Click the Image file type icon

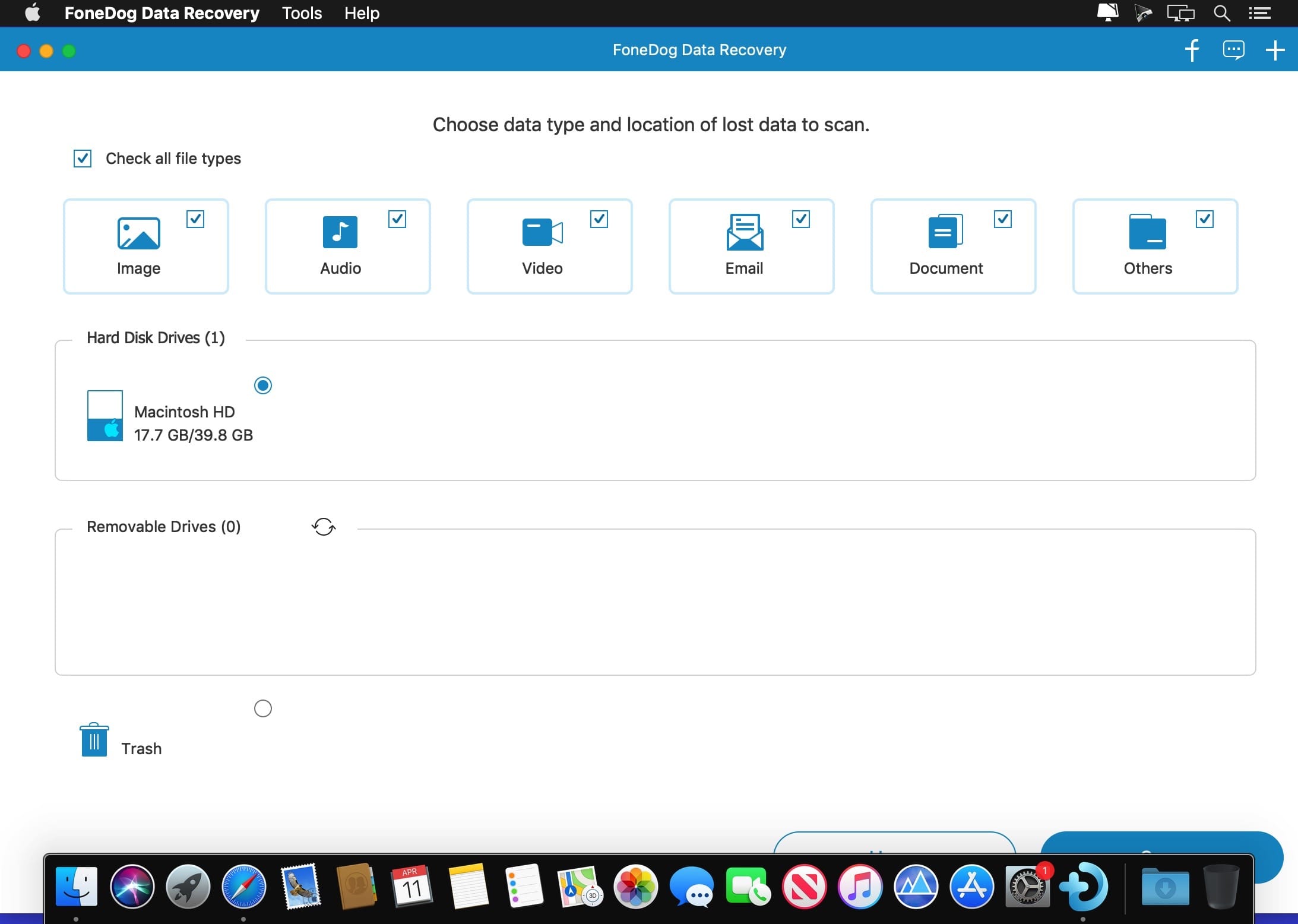[x=138, y=233]
